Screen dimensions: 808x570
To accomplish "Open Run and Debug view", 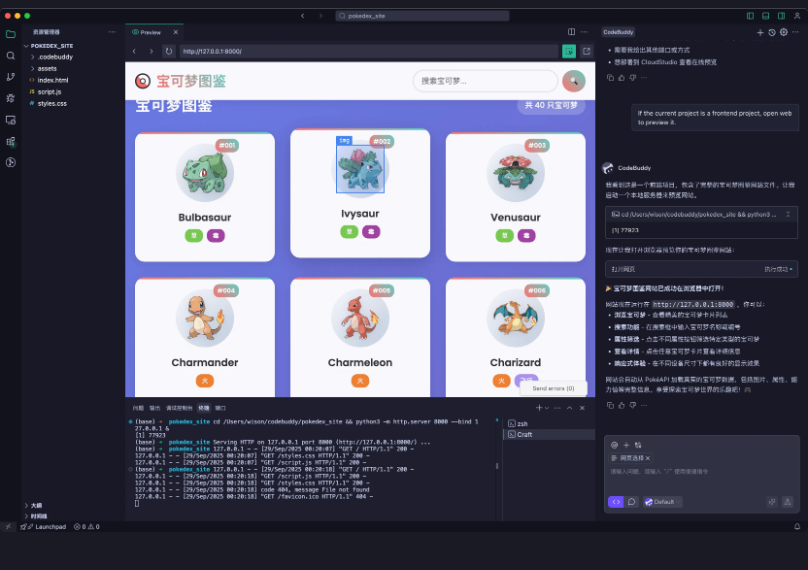I will tap(10, 98).
